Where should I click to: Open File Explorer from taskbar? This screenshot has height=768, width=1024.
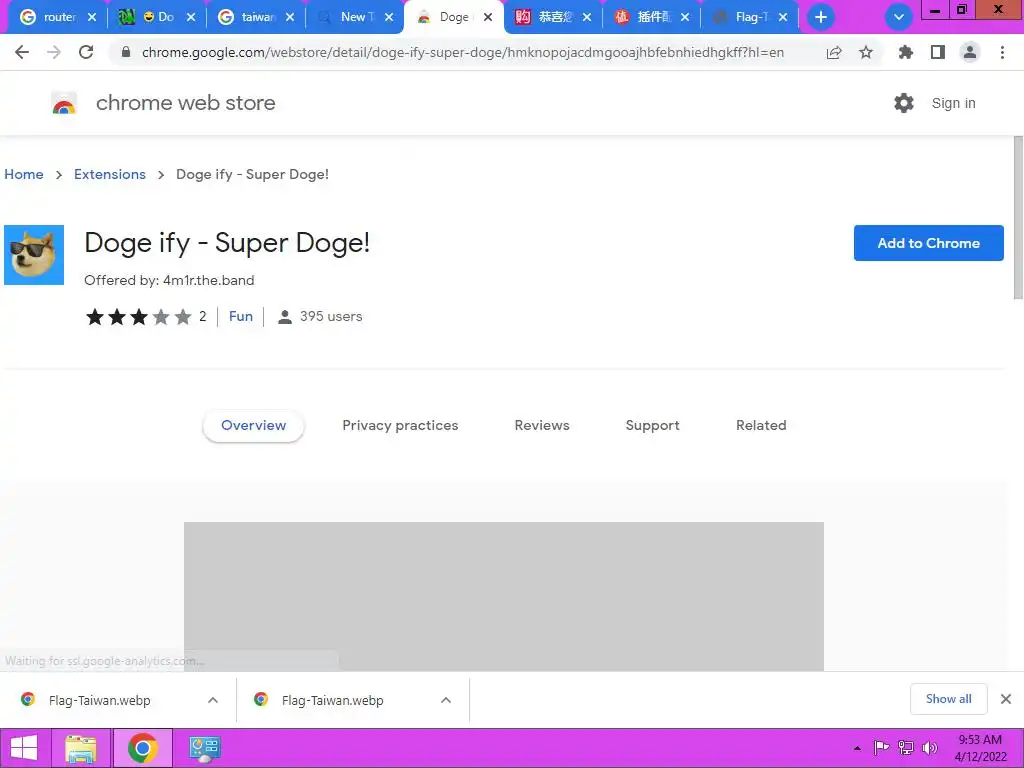(x=80, y=748)
